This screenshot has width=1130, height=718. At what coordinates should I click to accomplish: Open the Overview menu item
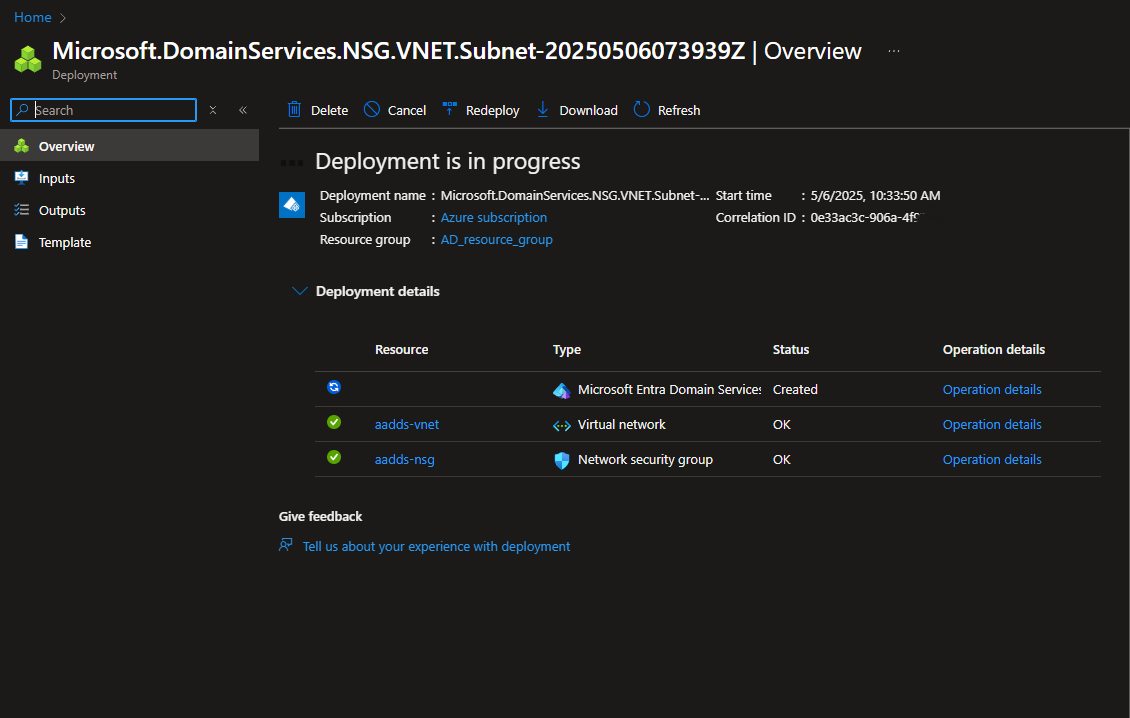tap(66, 146)
